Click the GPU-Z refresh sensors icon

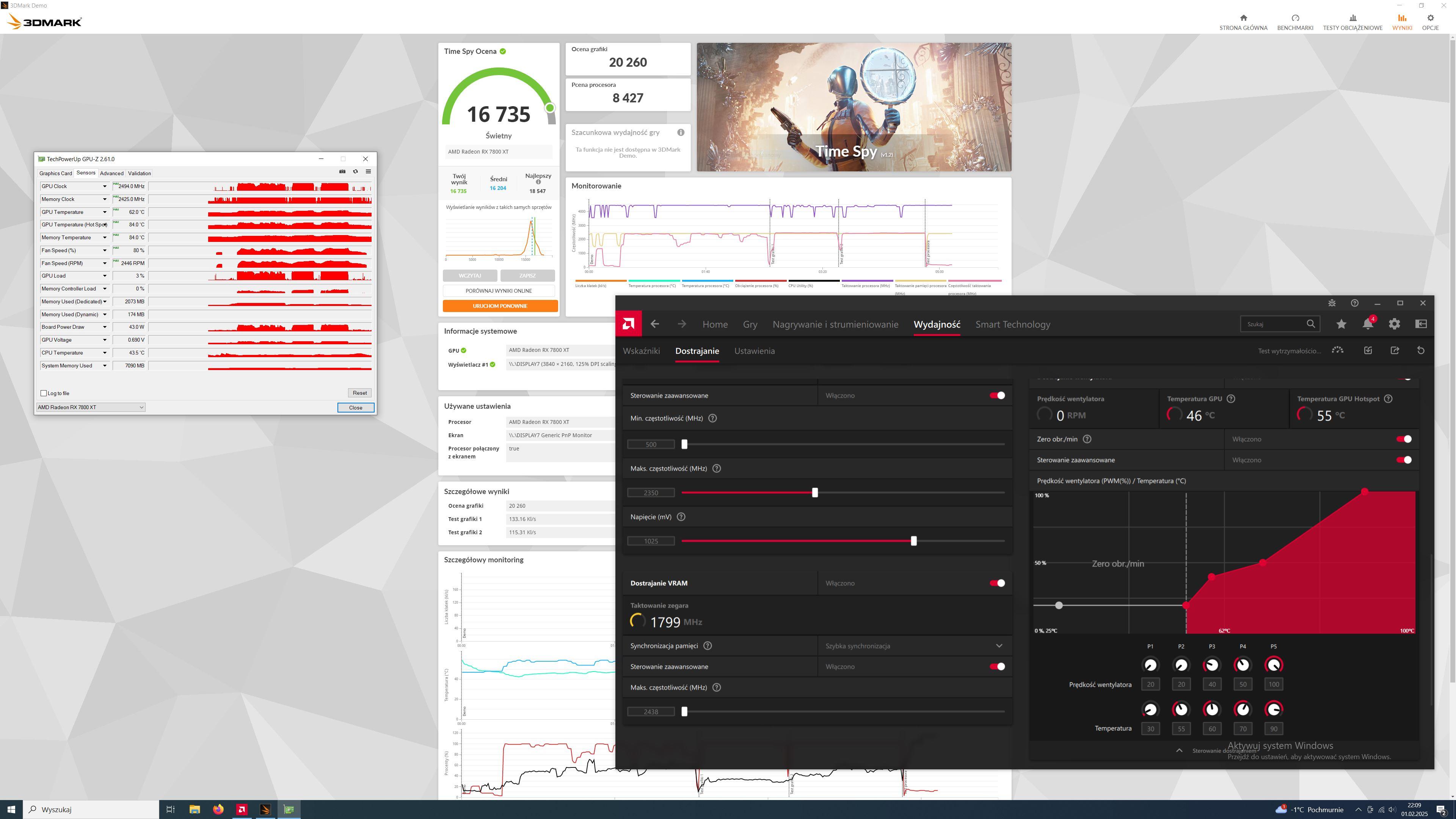356,171
